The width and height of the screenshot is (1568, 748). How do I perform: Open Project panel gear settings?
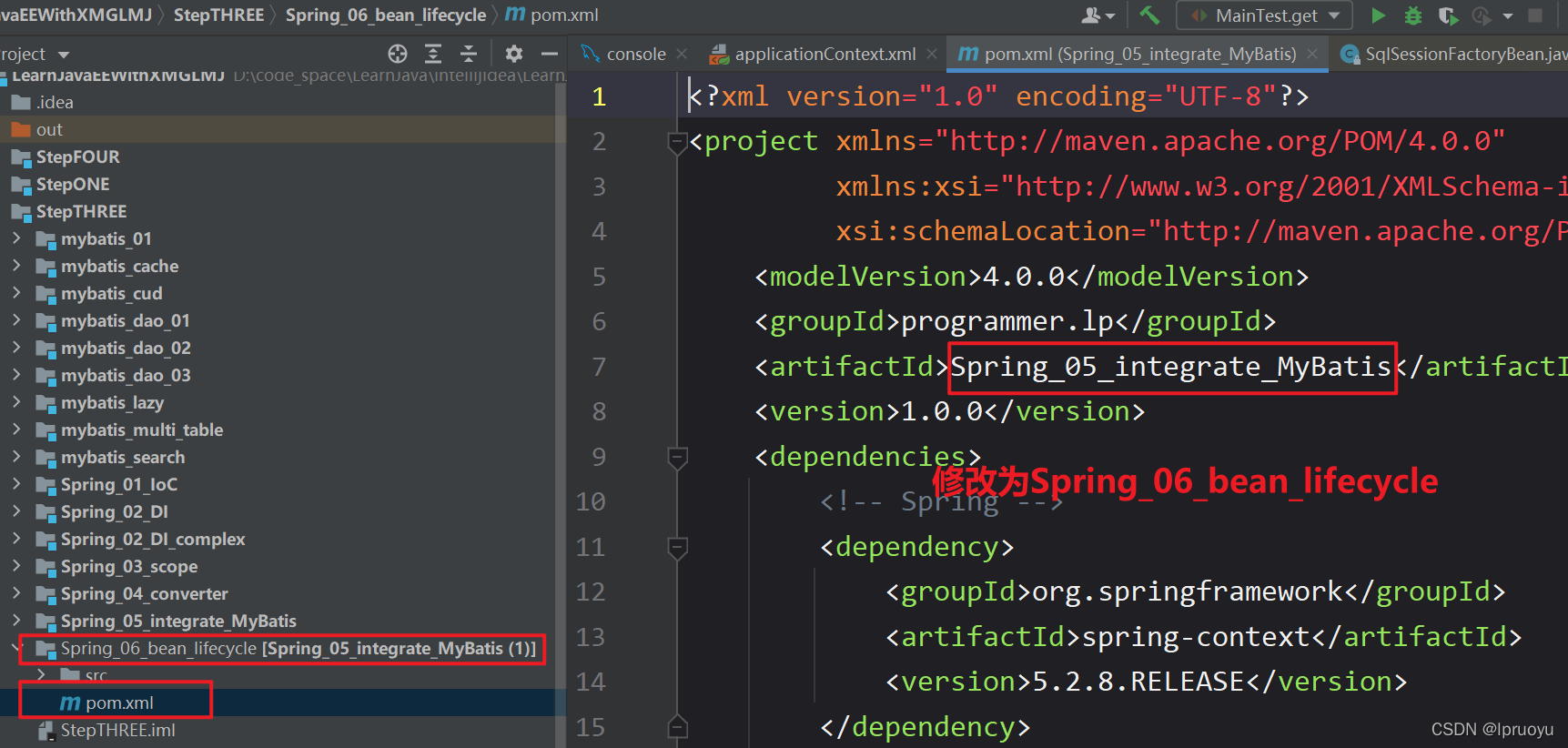514,54
